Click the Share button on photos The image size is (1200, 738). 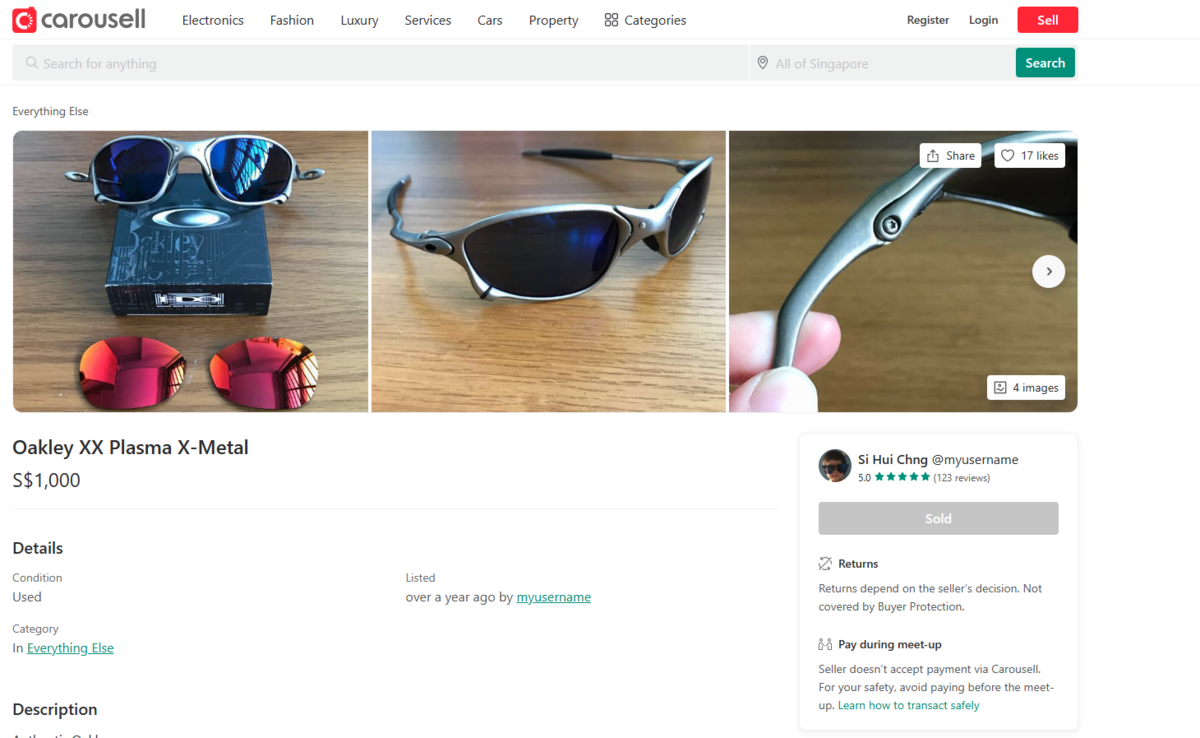[950, 156]
